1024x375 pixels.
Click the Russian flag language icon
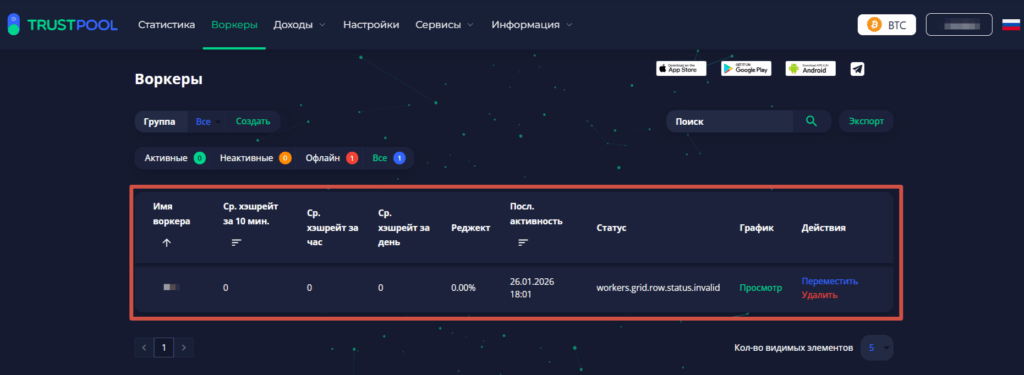1011,25
